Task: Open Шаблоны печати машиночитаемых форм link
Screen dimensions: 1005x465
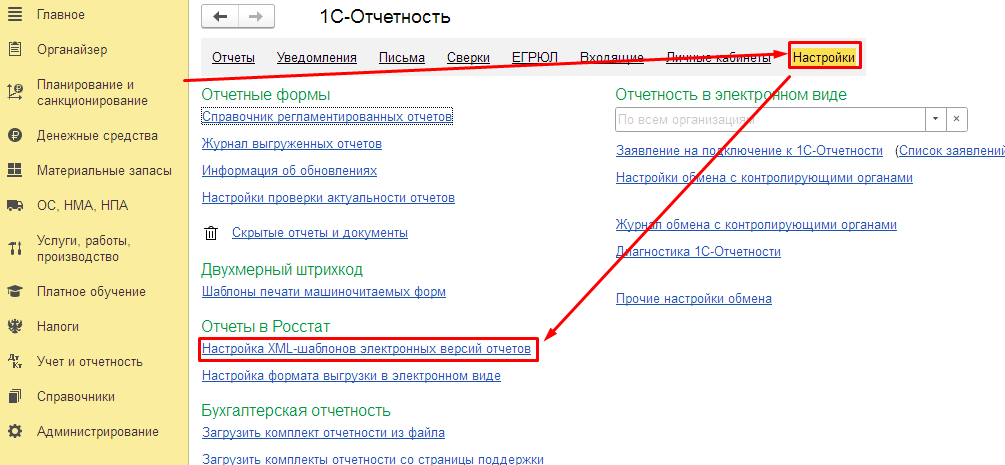Action: pos(324,292)
